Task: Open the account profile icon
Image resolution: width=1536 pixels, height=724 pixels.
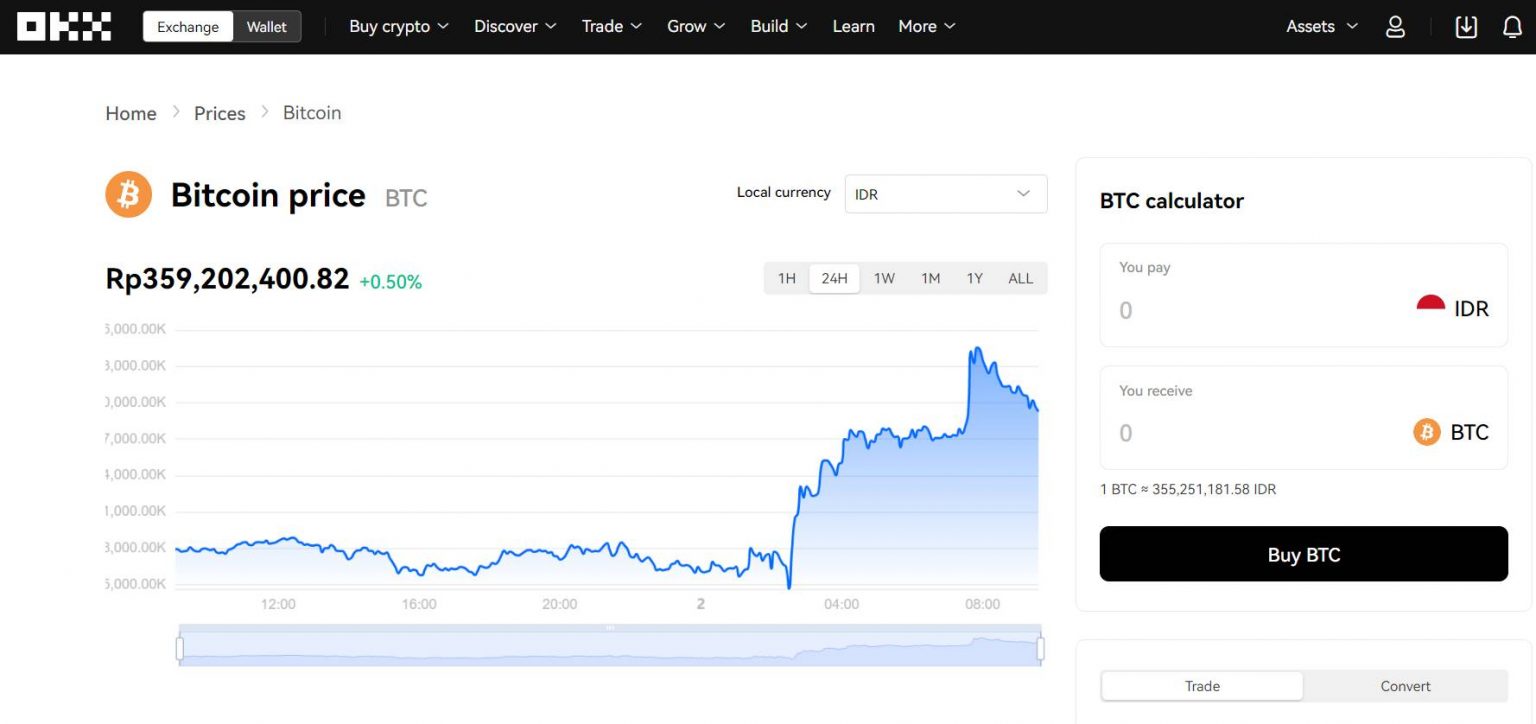Action: point(1394,27)
